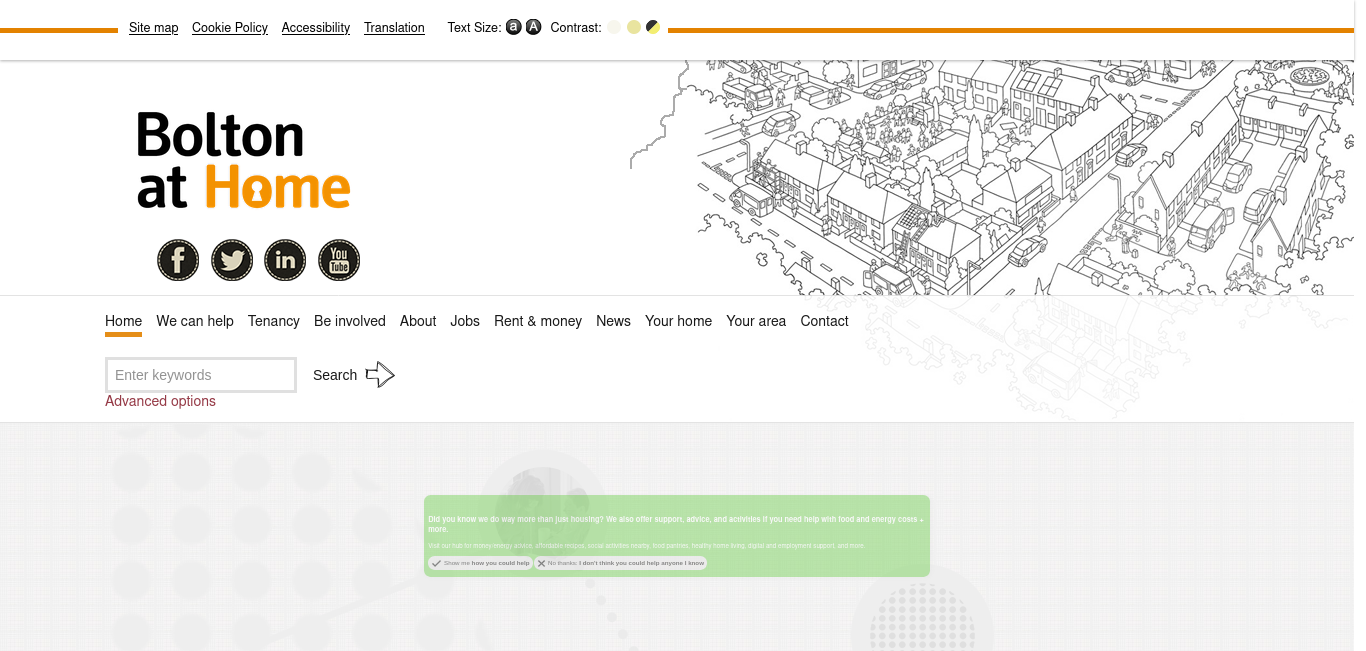Select the pale yellow contrast swatch
1366x651 pixels.
[x=634, y=27]
